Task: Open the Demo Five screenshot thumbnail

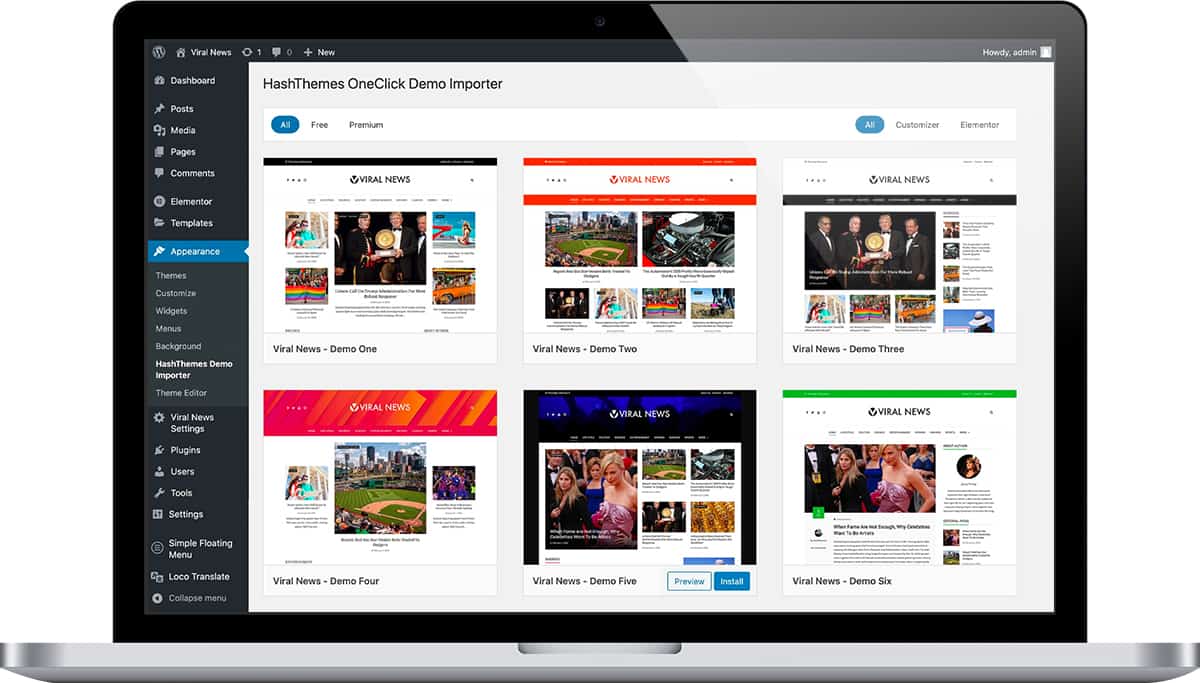Action: (x=640, y=478)
